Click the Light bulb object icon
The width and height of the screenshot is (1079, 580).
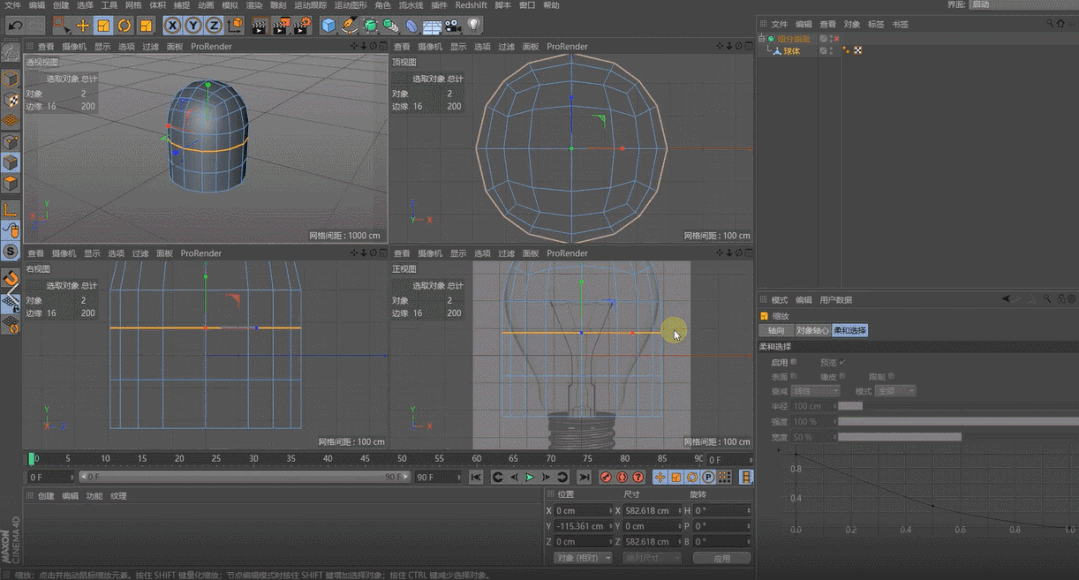pyautogui.click(x=474, y=25)
